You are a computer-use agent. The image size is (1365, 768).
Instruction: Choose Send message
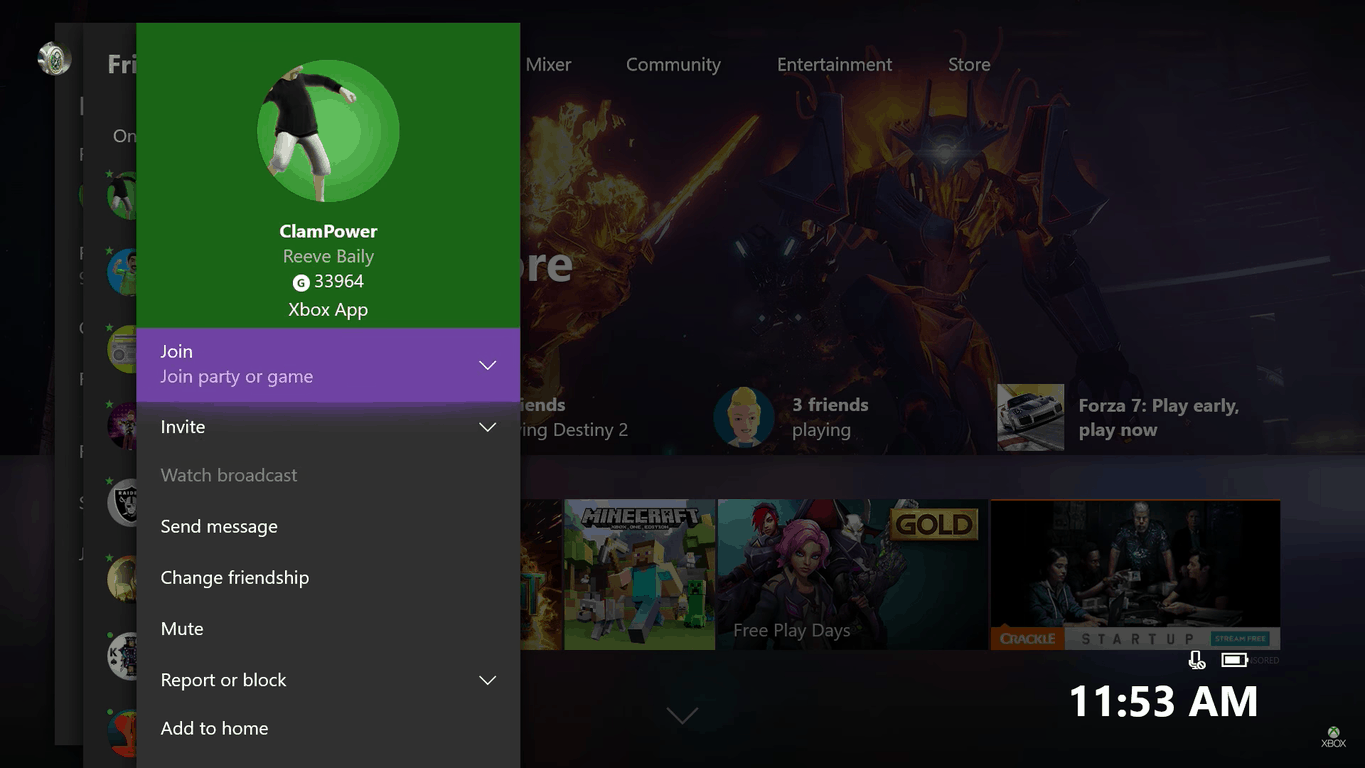tap(328, 527)
